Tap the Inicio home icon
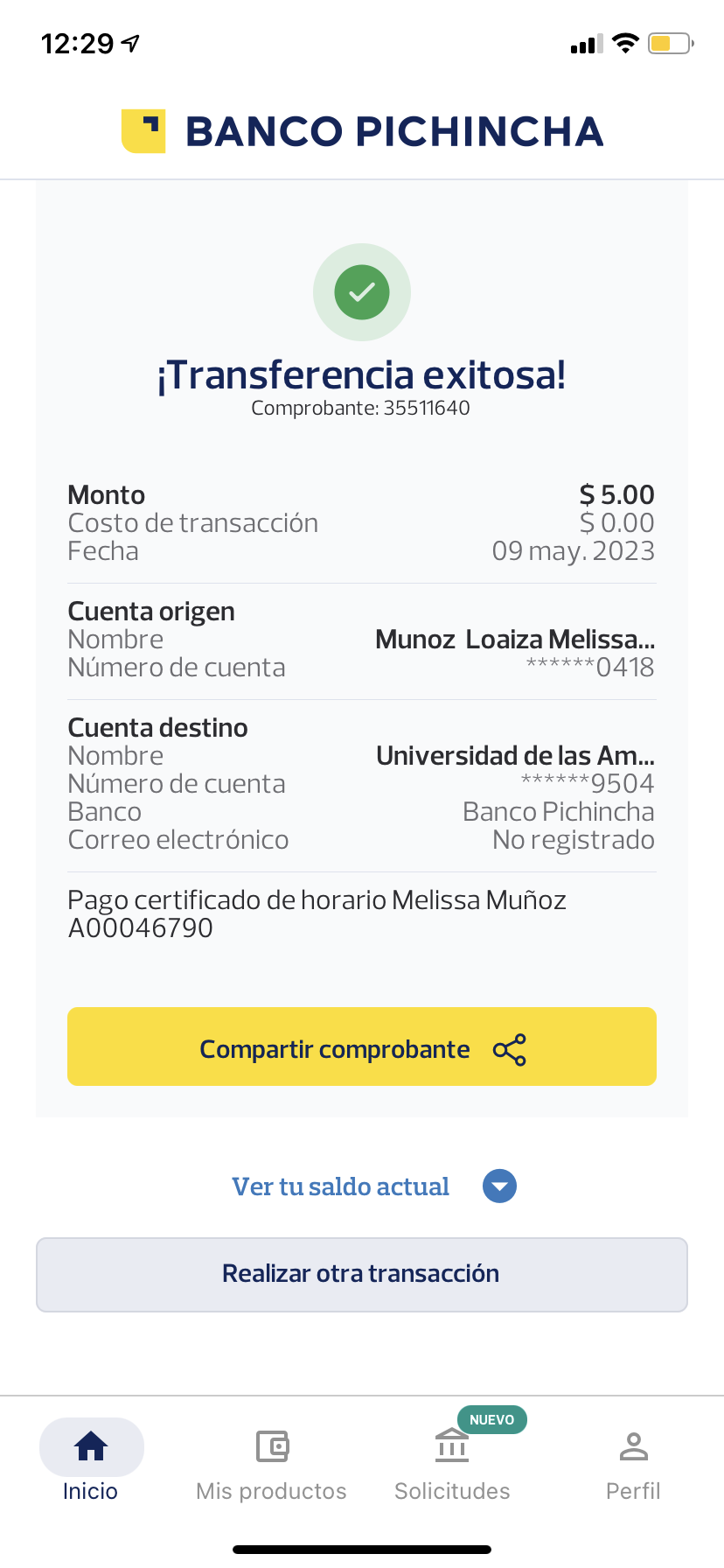This screenshot has width=724, height=1568. pos(91,1446)
